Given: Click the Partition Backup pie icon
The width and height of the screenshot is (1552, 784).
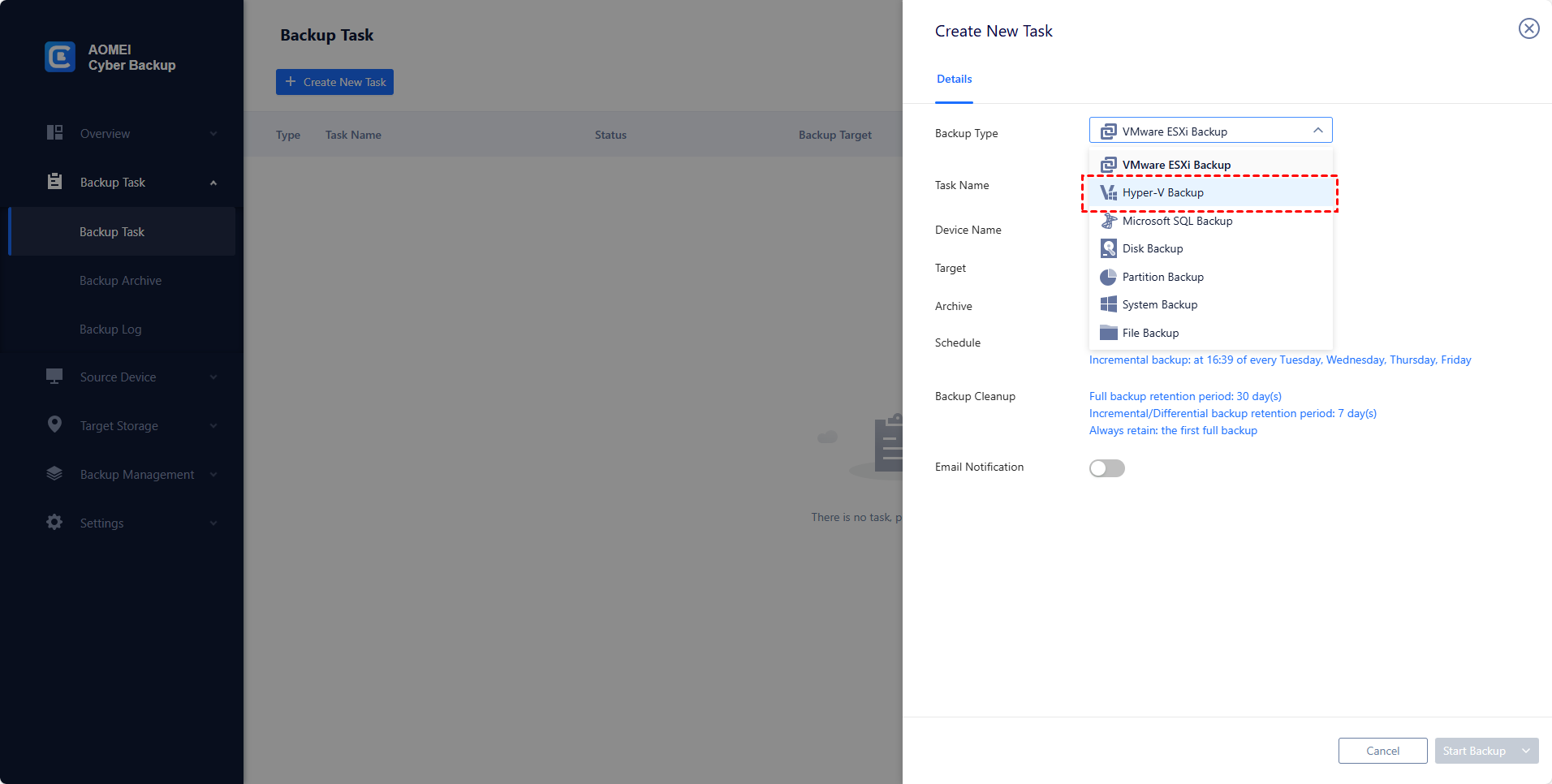Looking at the screenshot, I should 1108,277.
